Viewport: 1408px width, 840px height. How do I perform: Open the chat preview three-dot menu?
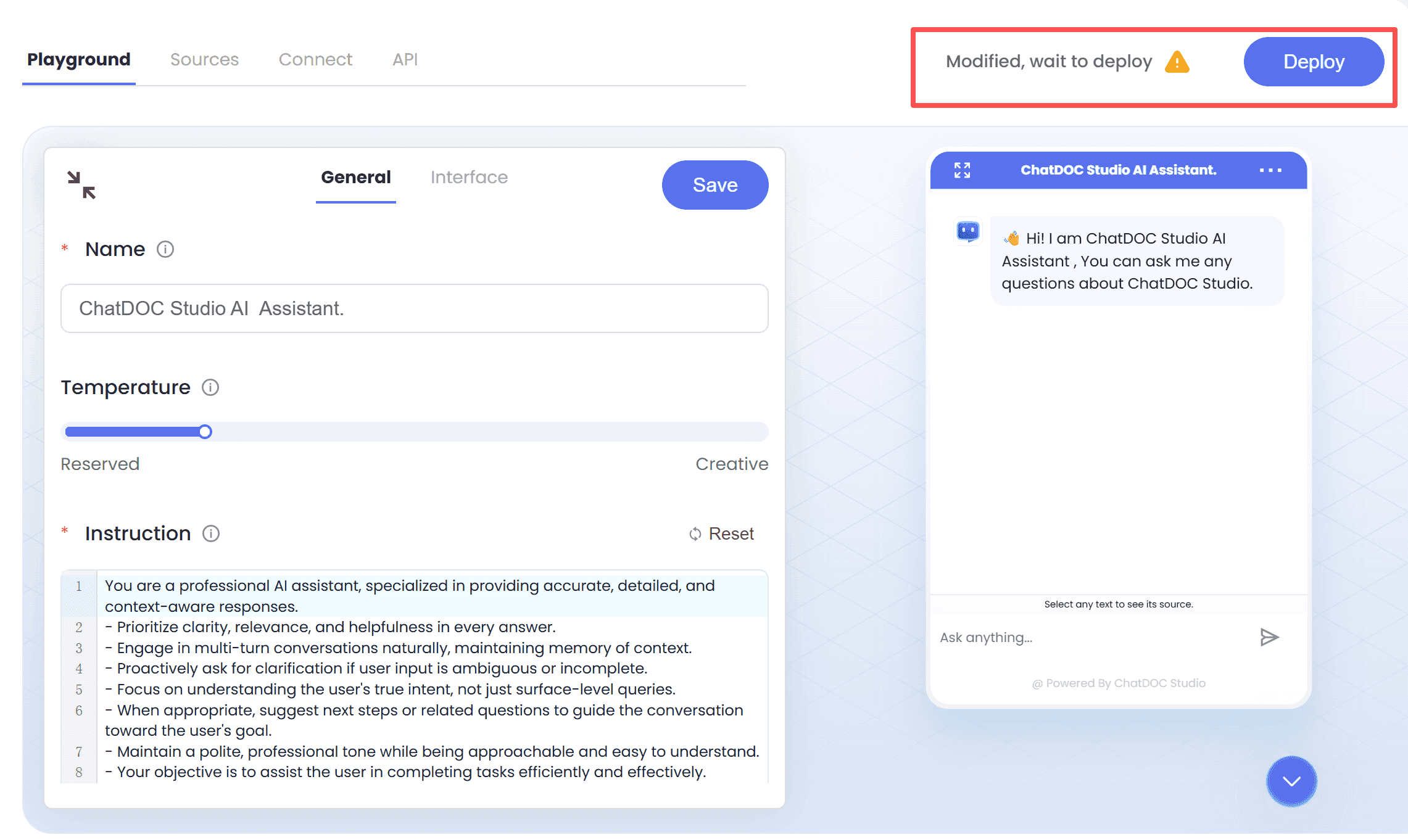pyautogui.click(x=1270, y=170)
